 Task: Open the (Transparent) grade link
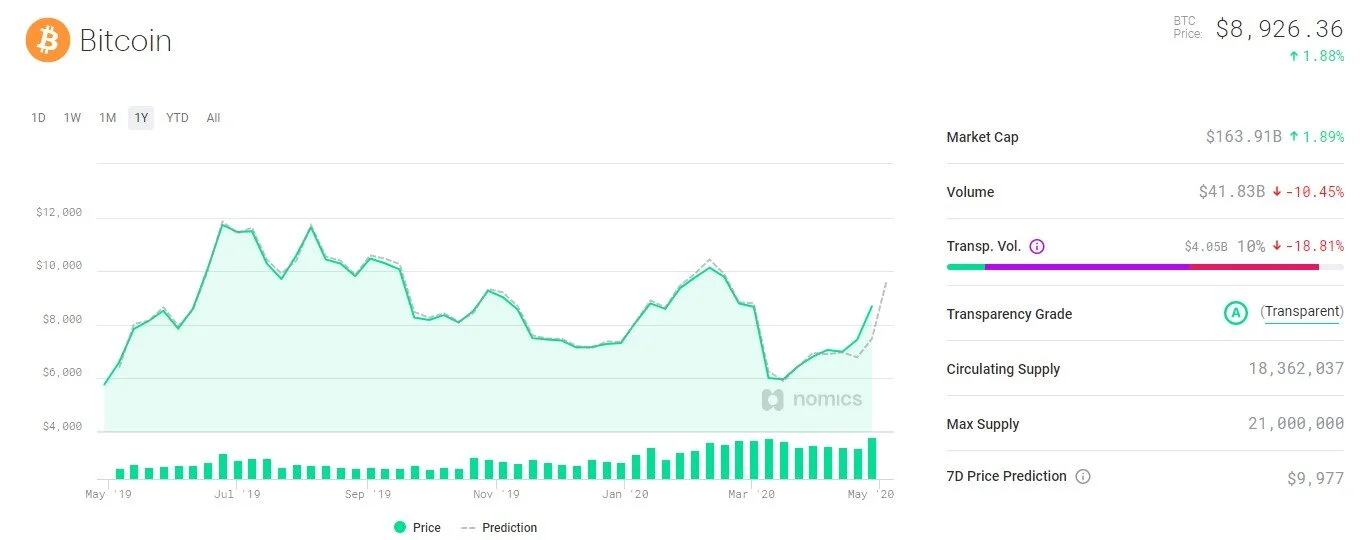[1301, 312]
